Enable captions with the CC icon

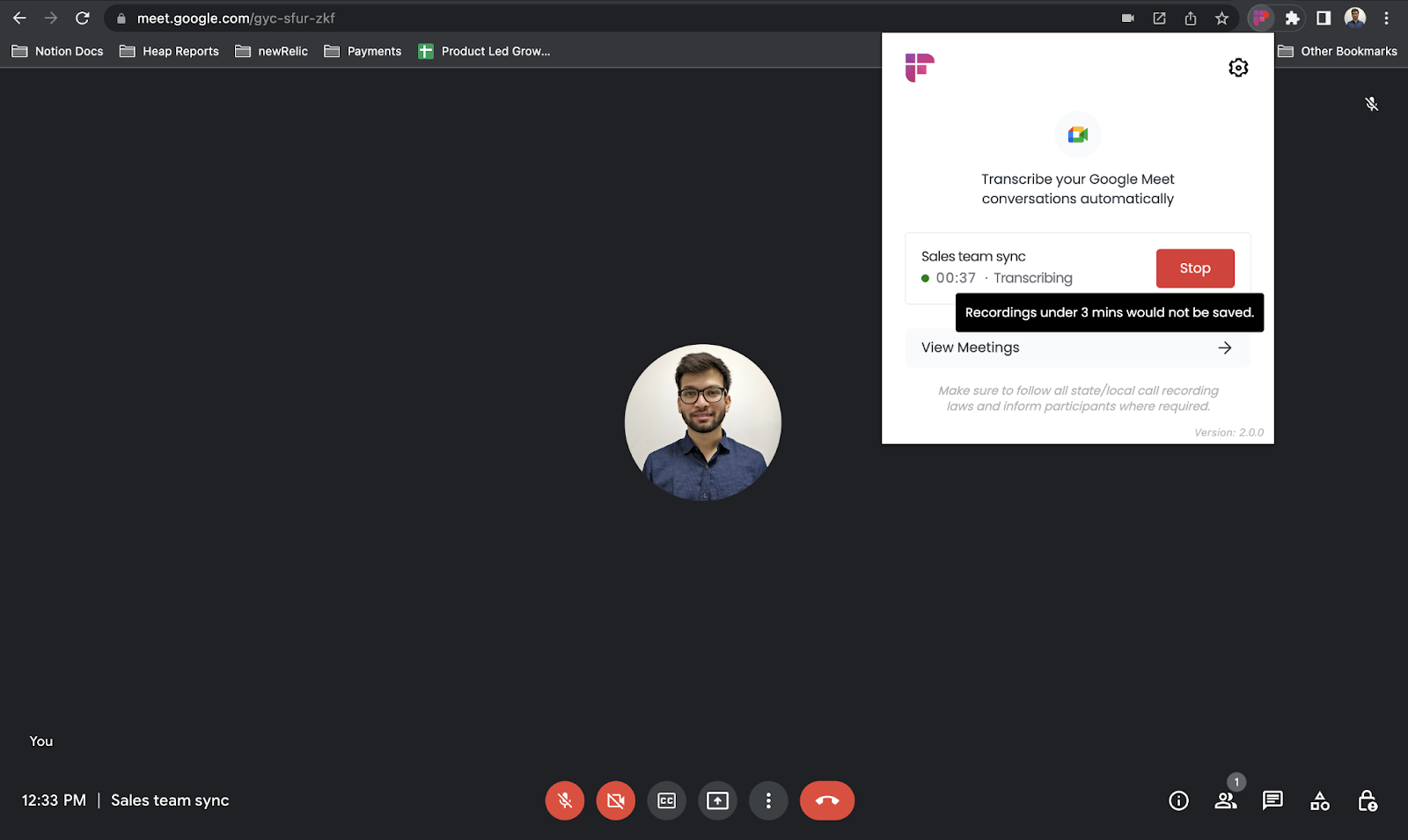[666, 800]
